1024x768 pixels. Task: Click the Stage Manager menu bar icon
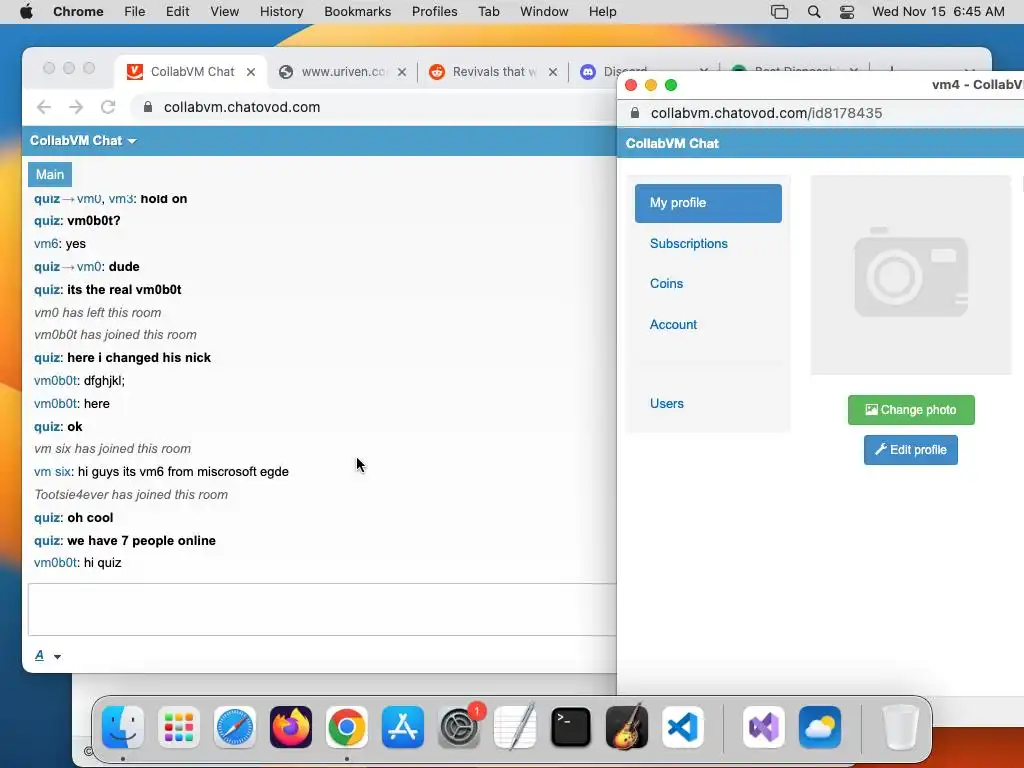tap(779, 11)
